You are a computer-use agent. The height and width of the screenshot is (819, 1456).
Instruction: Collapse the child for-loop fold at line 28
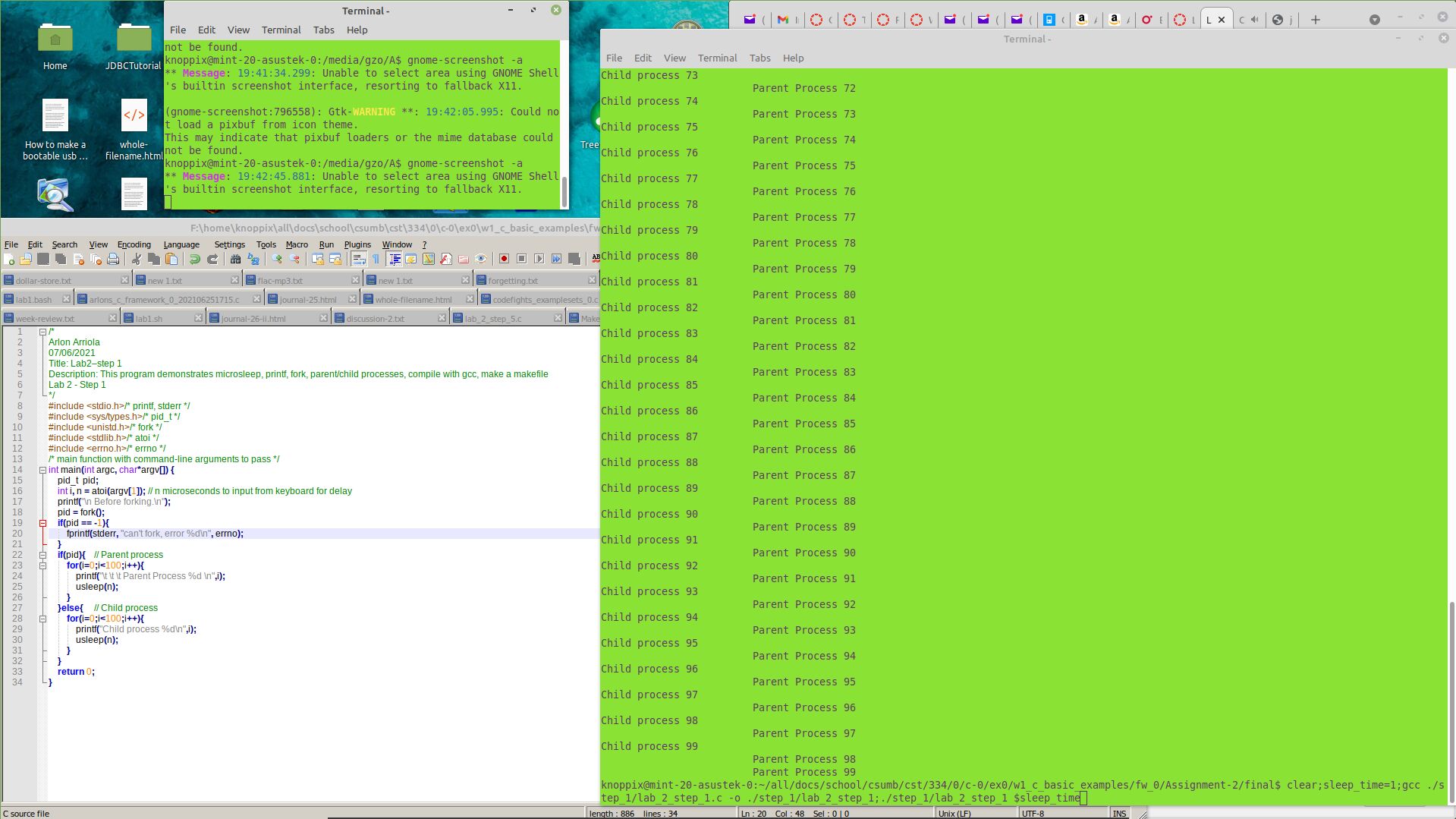tap(42, 619)
